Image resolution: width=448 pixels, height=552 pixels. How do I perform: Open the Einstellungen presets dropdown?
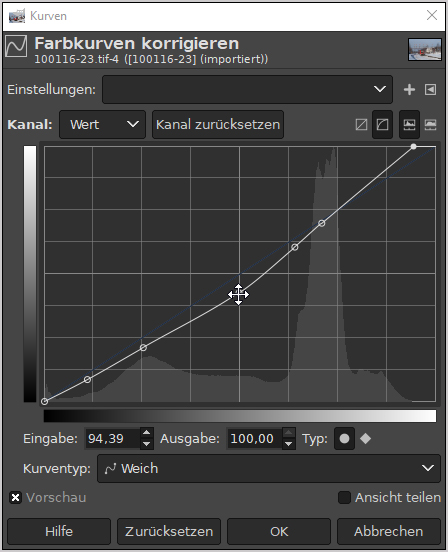(x=247, y=89)
